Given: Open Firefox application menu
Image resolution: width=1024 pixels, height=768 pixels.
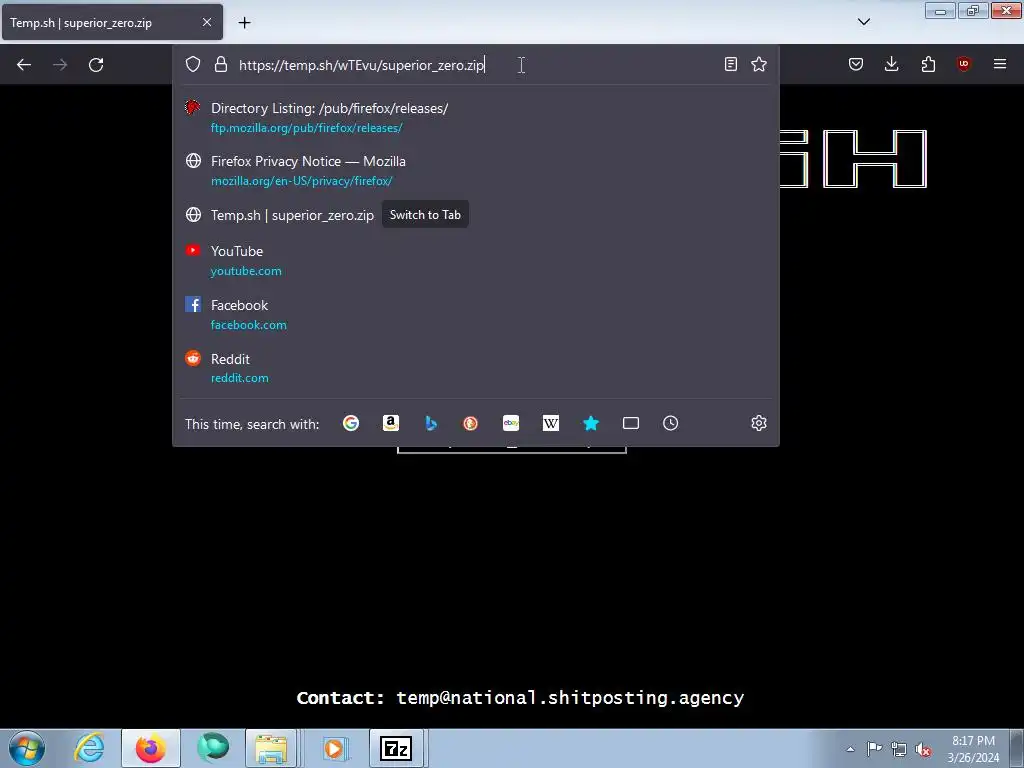Looking at the screenshot, I should point(1000,64).
